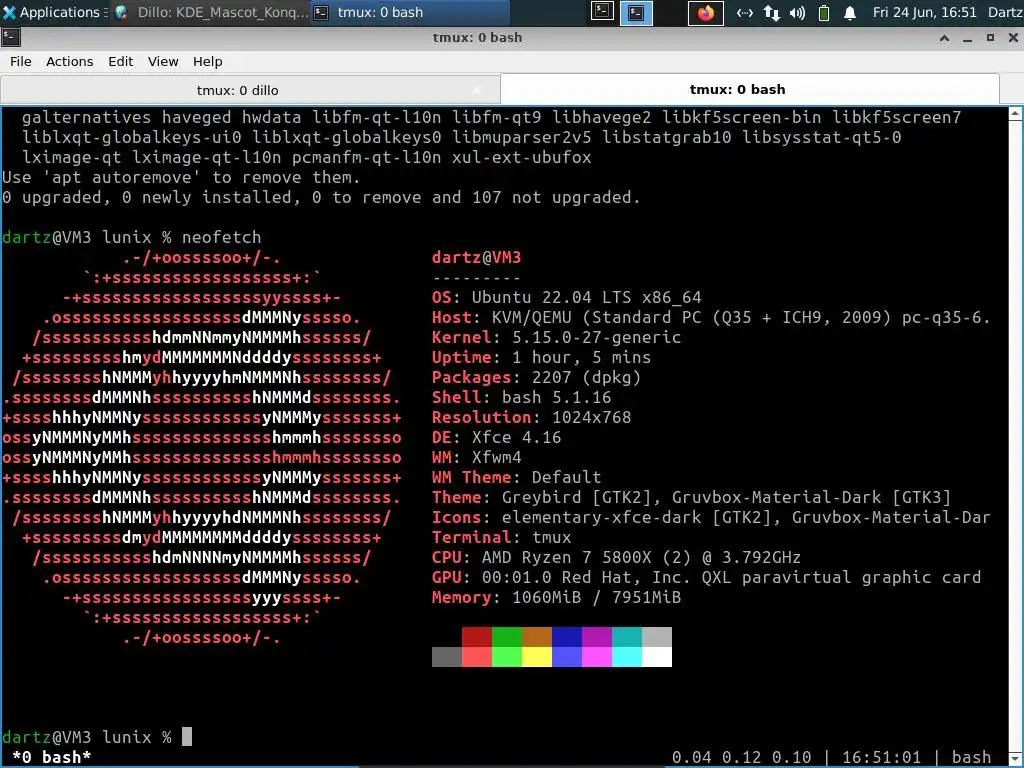This screenshot has height=768, width=1024.
Task: Click the WM Theme: Default line
Action: point(516,477)
